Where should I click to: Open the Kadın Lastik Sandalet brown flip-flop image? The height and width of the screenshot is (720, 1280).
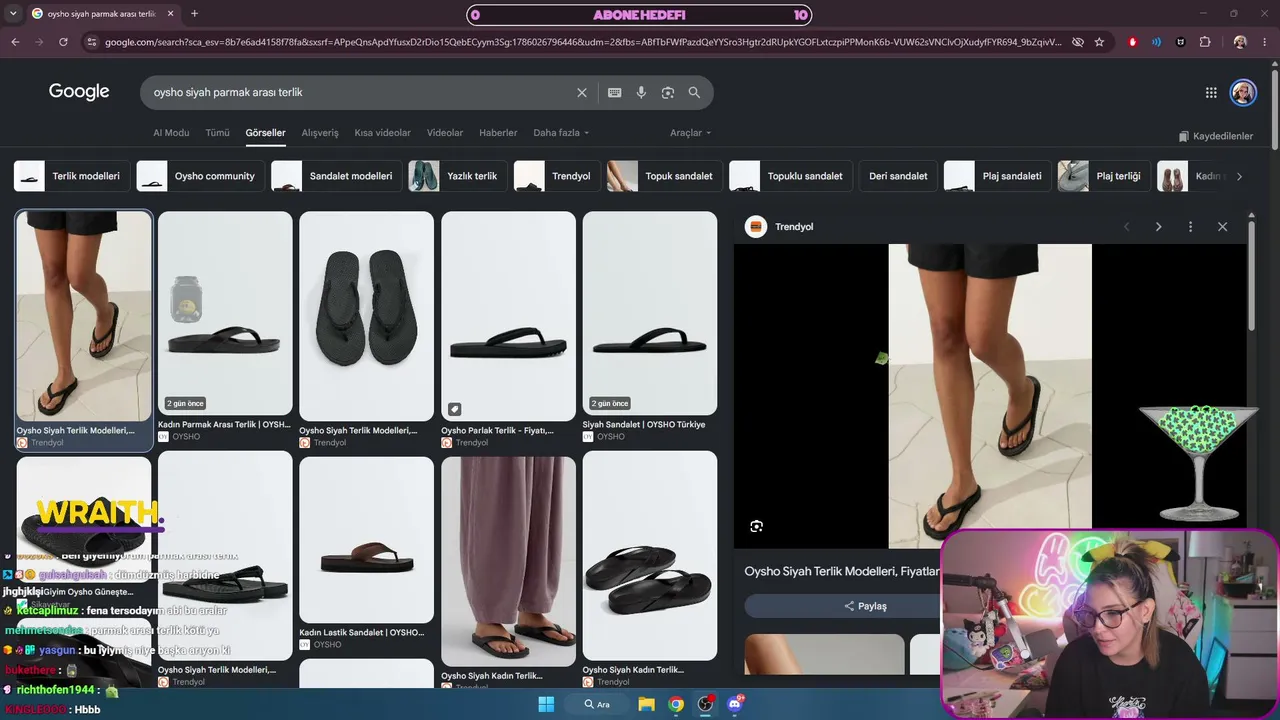pyautogui.click(x=366, y=539)
